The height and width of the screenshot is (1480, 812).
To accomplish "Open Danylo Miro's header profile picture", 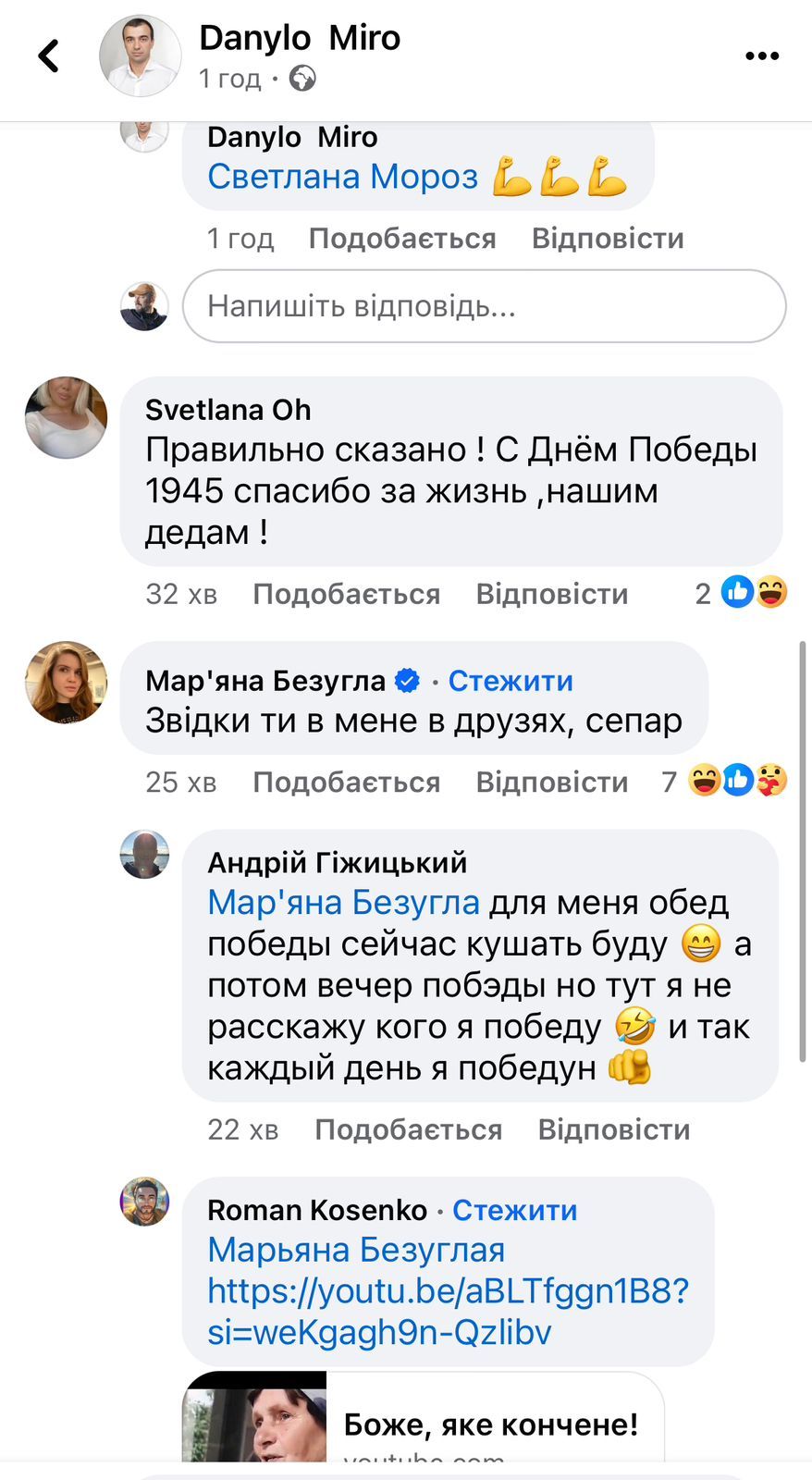I will pyautogui.click(x=140, y=56).
